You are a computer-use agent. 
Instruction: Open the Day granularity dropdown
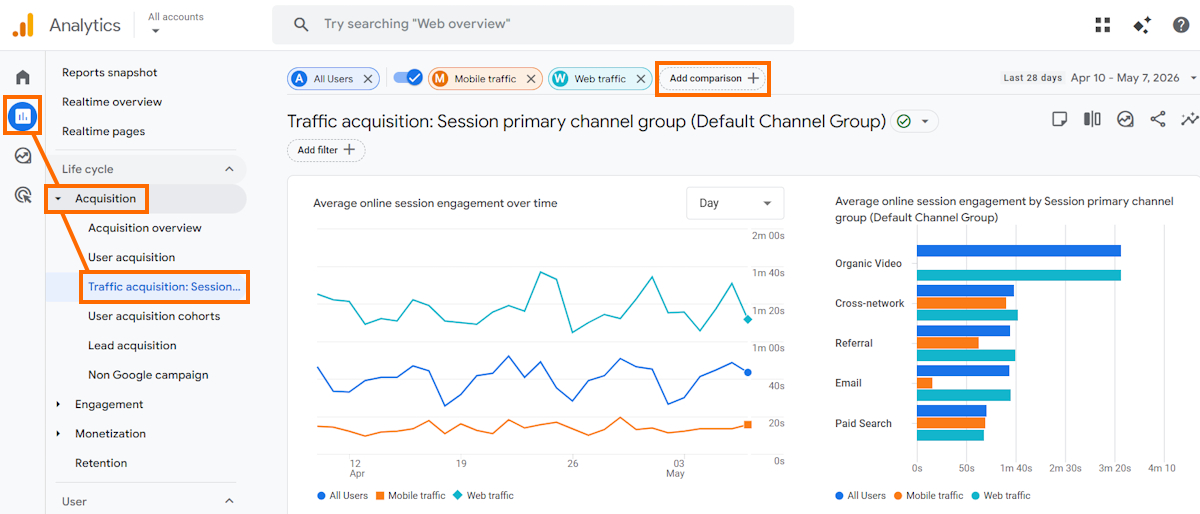click(x=735, y=203)
